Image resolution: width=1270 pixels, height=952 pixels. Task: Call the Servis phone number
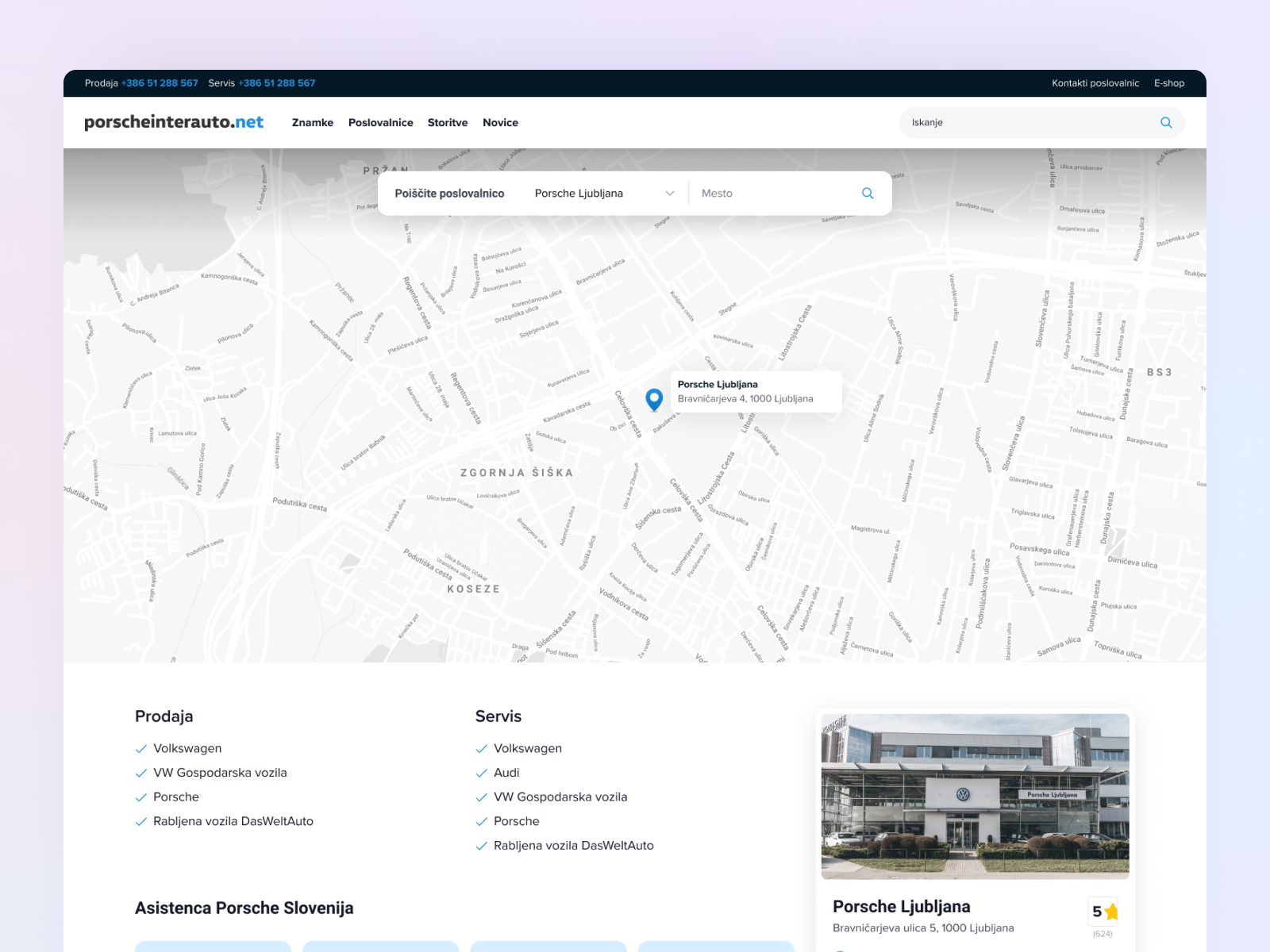(277, 83)
